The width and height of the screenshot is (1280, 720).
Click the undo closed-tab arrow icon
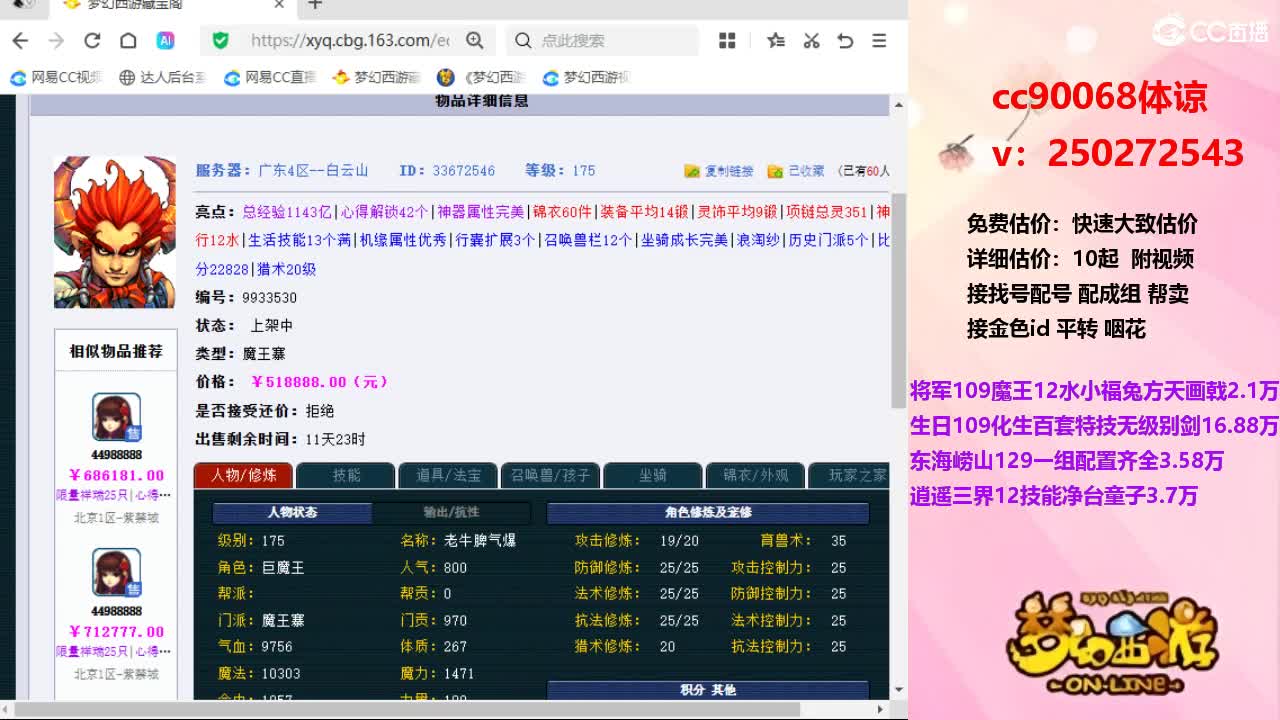[845, 41]
